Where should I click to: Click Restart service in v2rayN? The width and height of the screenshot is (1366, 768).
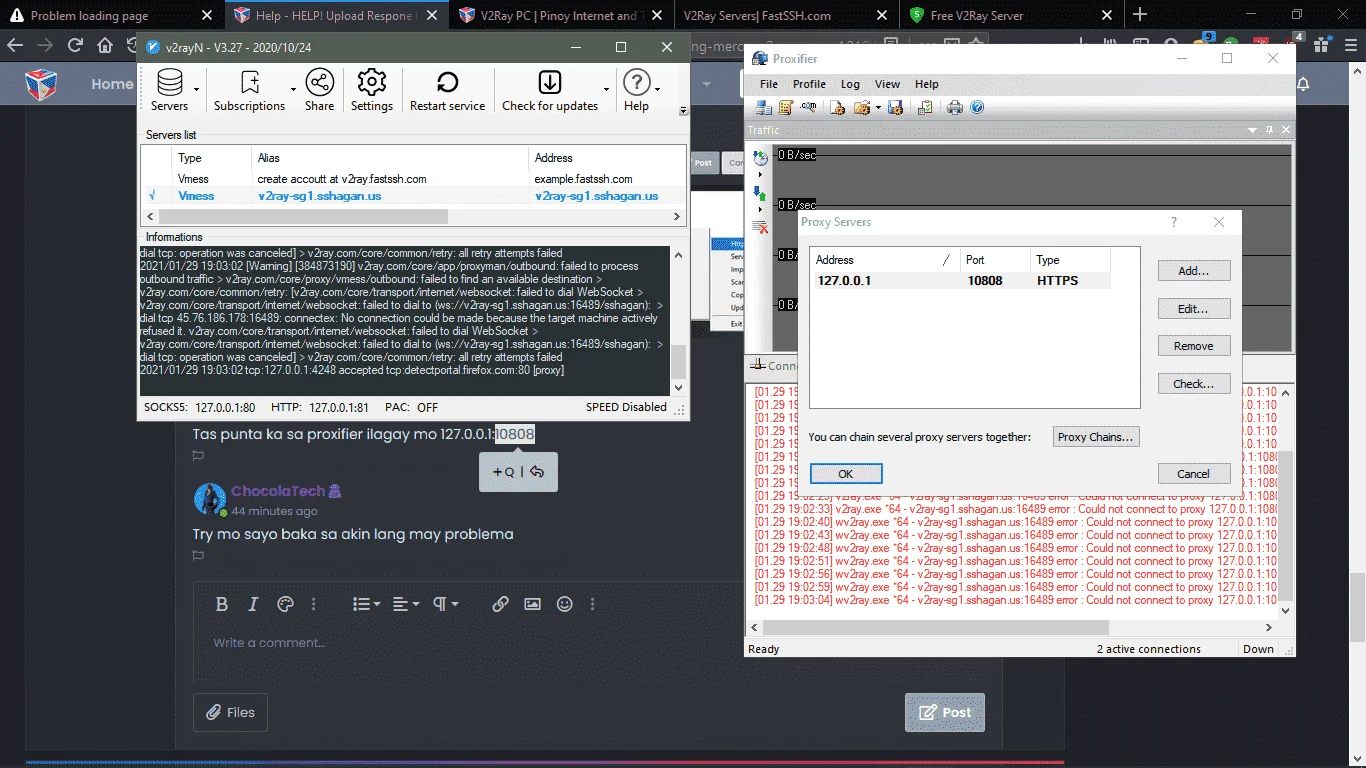click(x=447, y=90)
